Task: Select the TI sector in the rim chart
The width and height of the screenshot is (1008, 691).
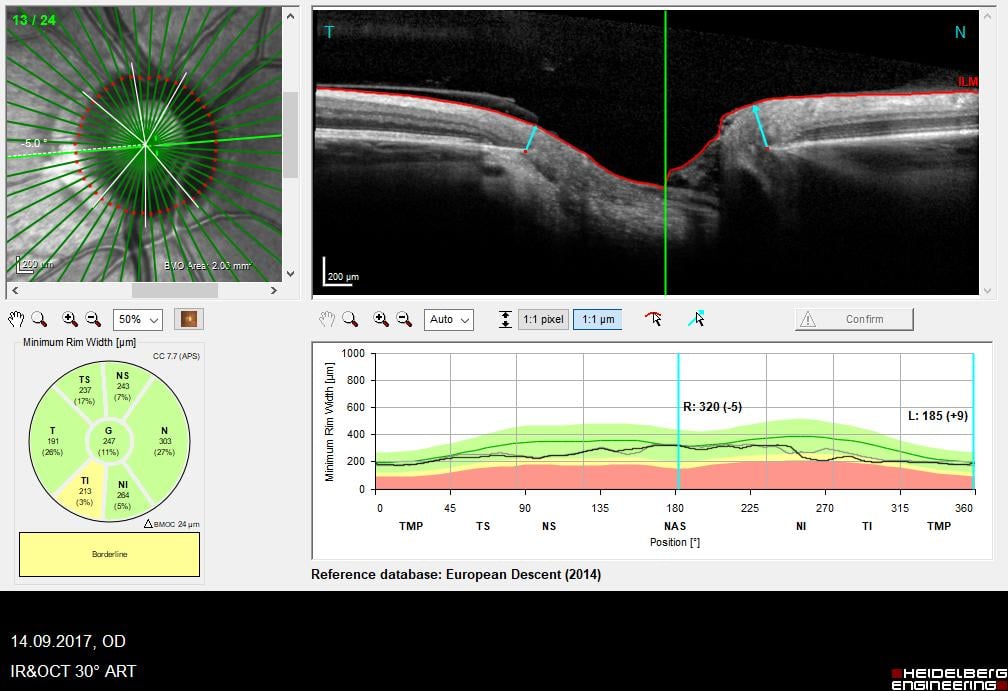Action: pos(86,489)
